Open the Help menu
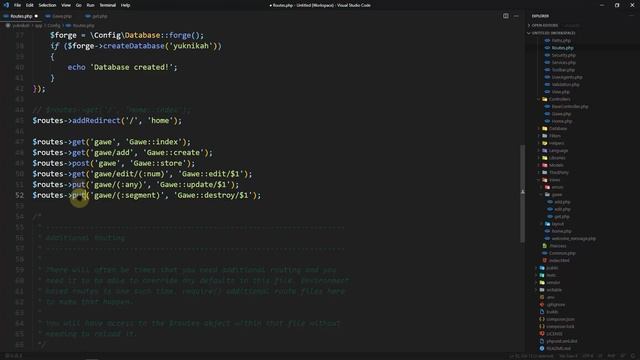This screenshot has width=640, height=360. point(125,5)
